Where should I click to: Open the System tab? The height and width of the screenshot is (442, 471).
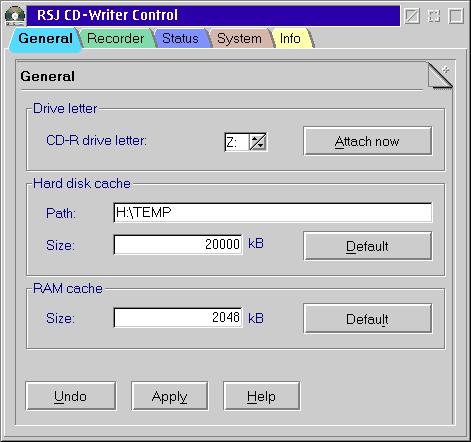[239, 39]
